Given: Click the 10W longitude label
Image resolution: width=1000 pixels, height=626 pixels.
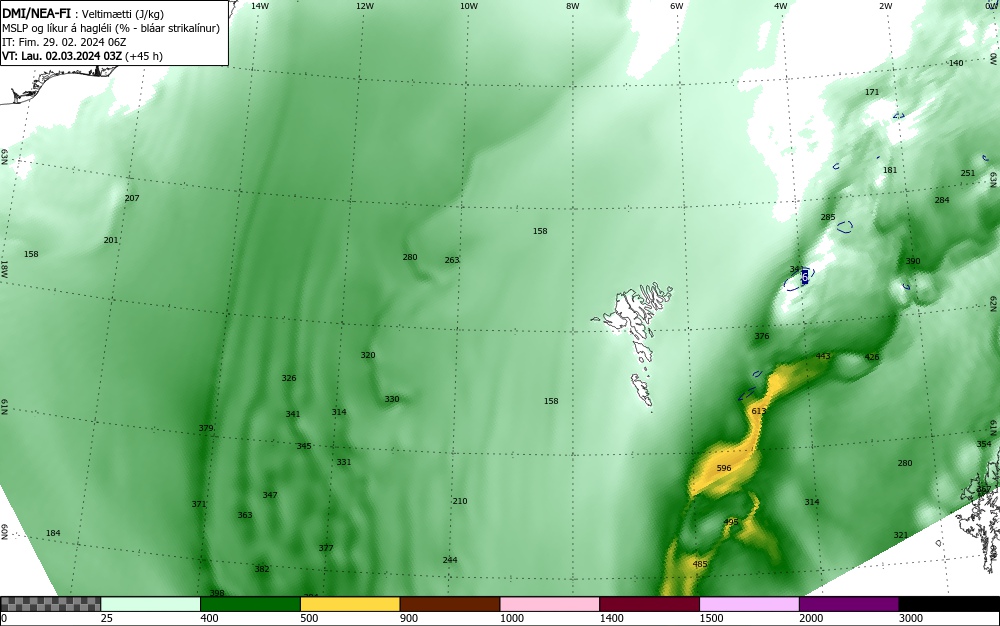Looking at the screenshot, I should click(469, 6).
